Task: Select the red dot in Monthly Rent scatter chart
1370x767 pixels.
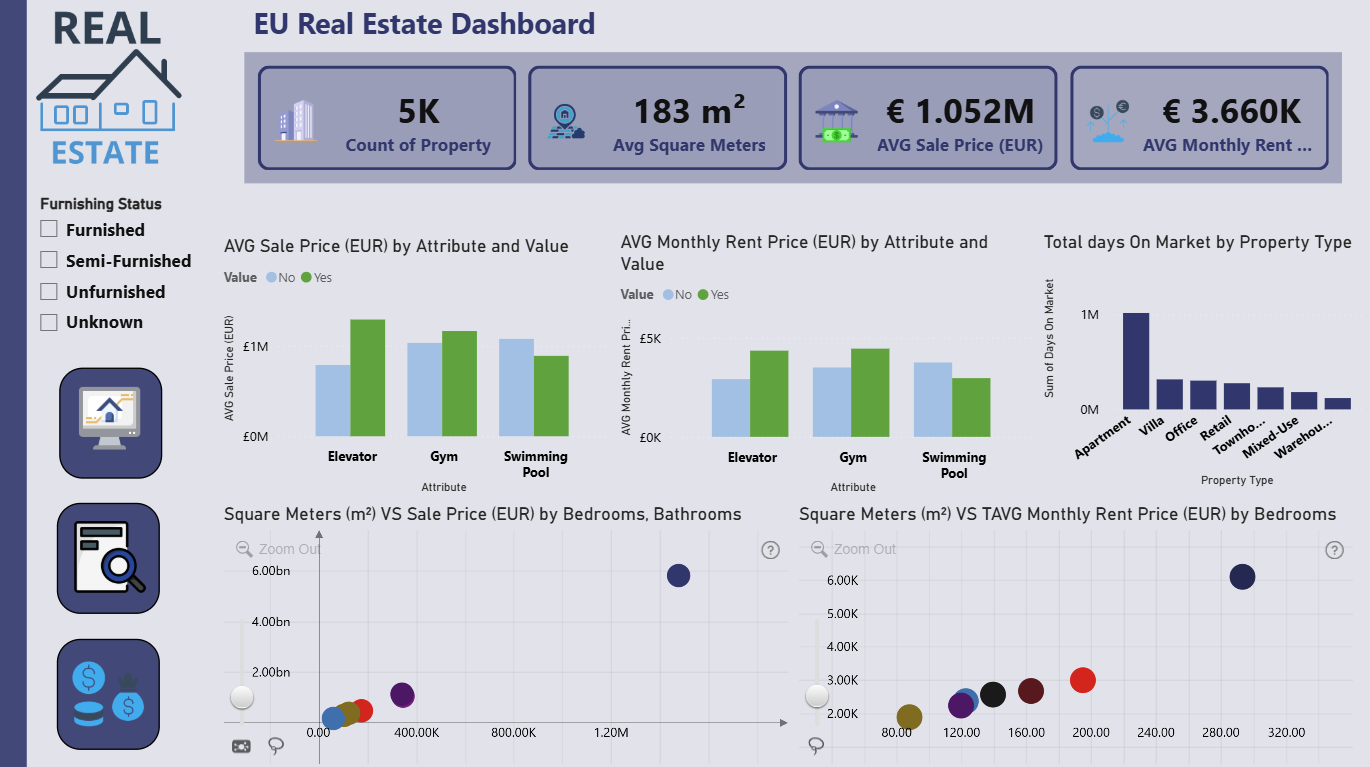Action: (1083, 681)
